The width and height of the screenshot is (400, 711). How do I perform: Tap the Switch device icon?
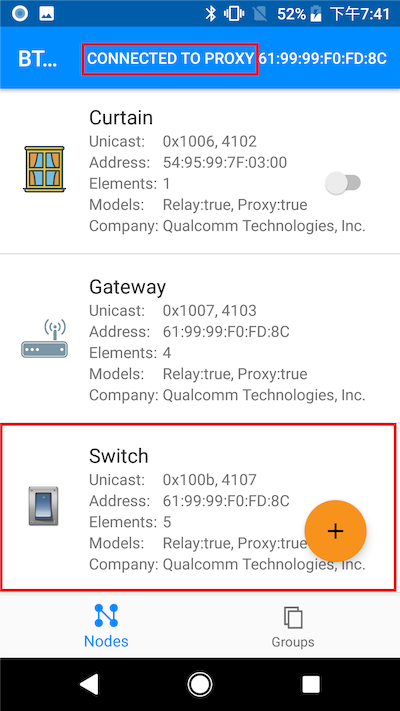44,506
